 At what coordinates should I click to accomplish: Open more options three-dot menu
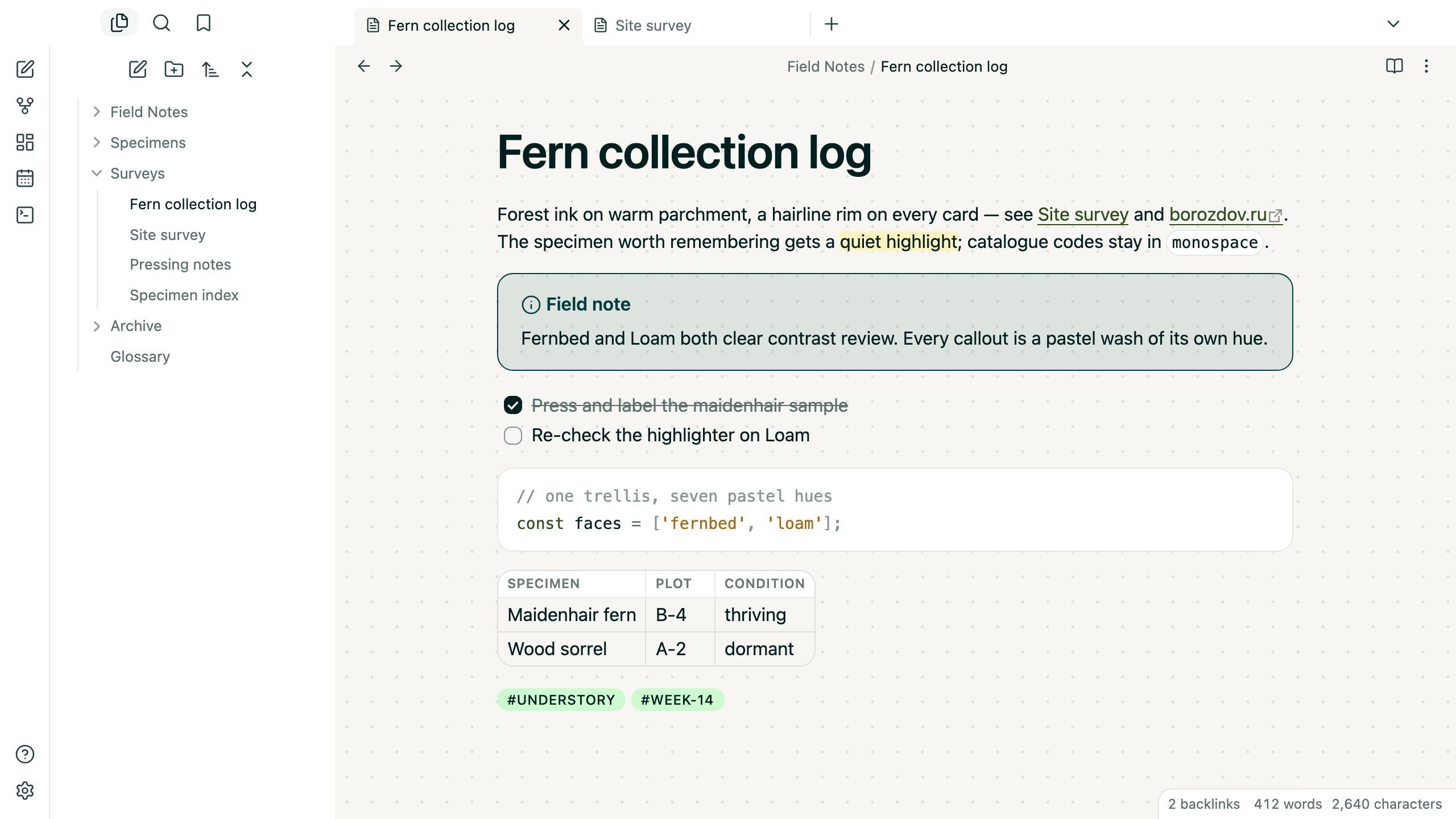pos(1426,66)
